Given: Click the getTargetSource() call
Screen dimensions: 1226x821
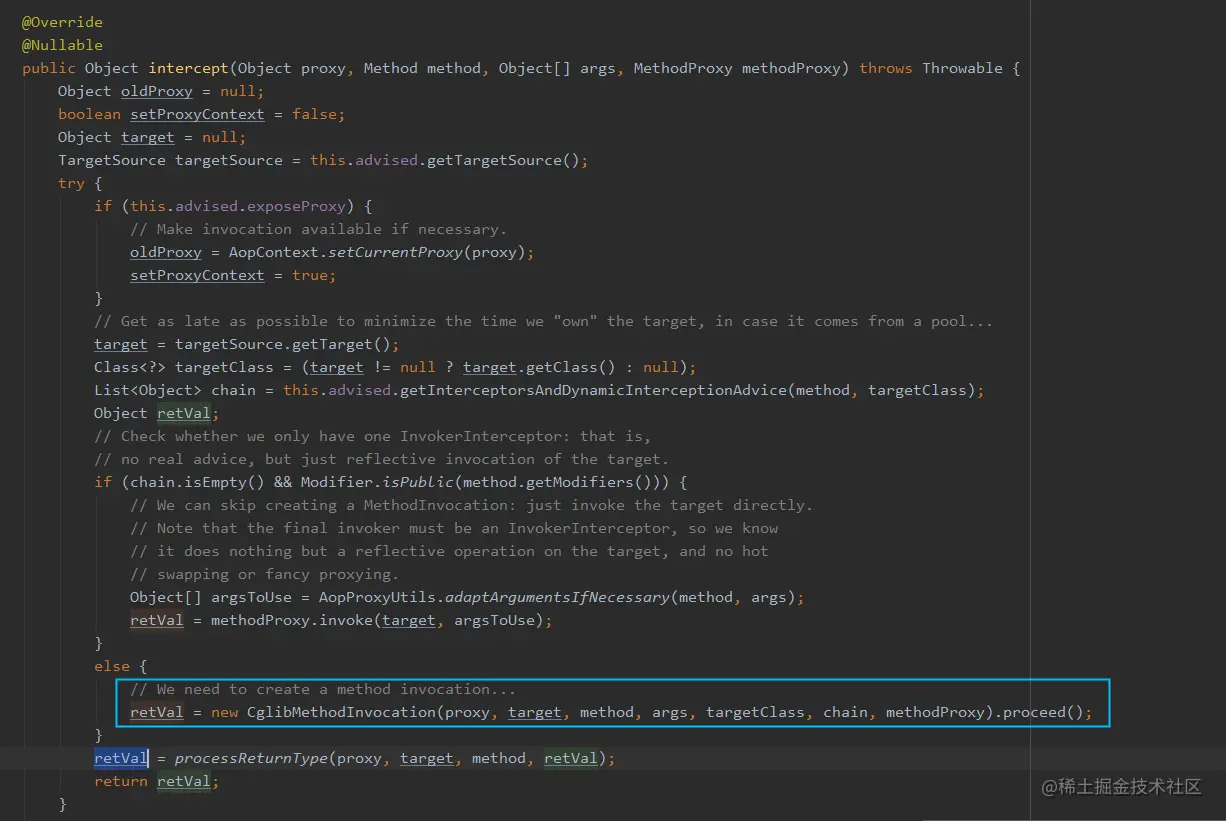Looking at the screenshot, I should pos(503,160).
